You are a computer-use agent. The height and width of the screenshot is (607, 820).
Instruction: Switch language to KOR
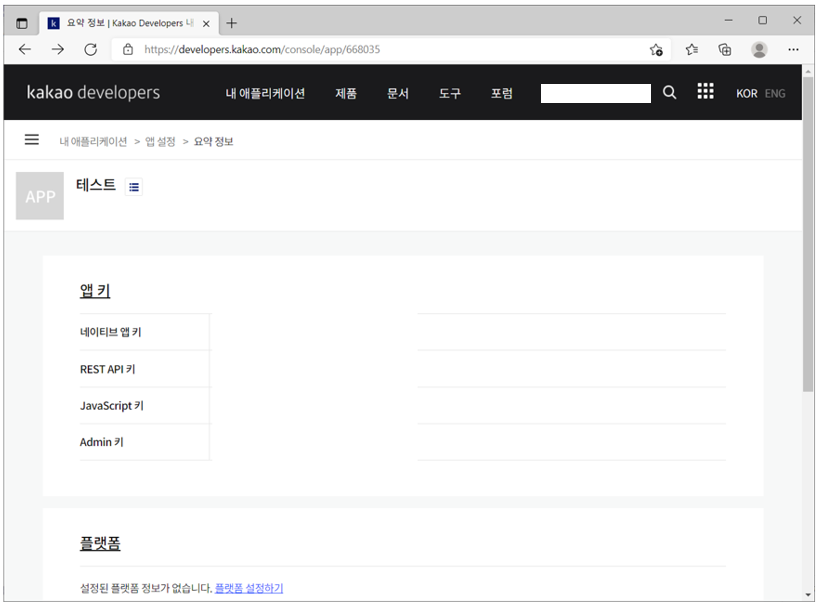click(x=747, y=94)
